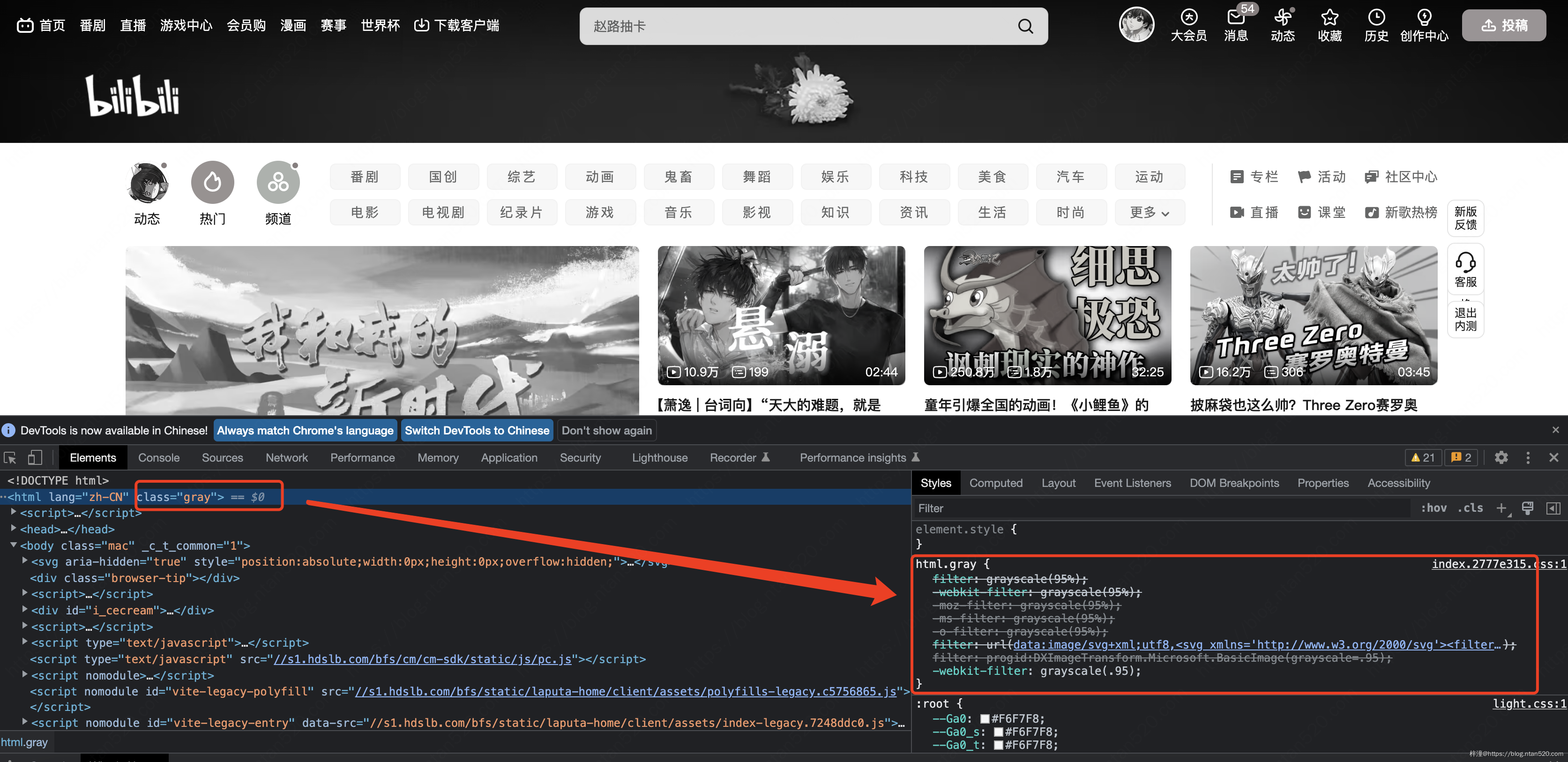
Task: Add new style rule plus icon
Action: click(x=1501, y=508)
